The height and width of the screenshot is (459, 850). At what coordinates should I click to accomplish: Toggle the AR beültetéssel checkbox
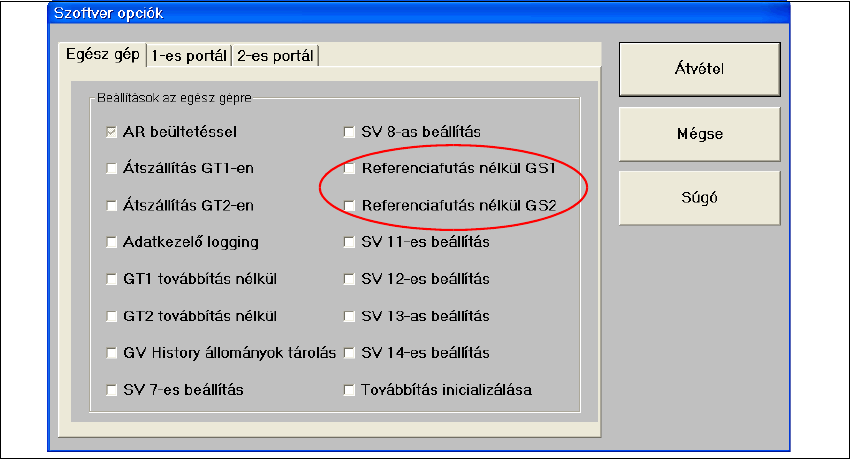112,132
